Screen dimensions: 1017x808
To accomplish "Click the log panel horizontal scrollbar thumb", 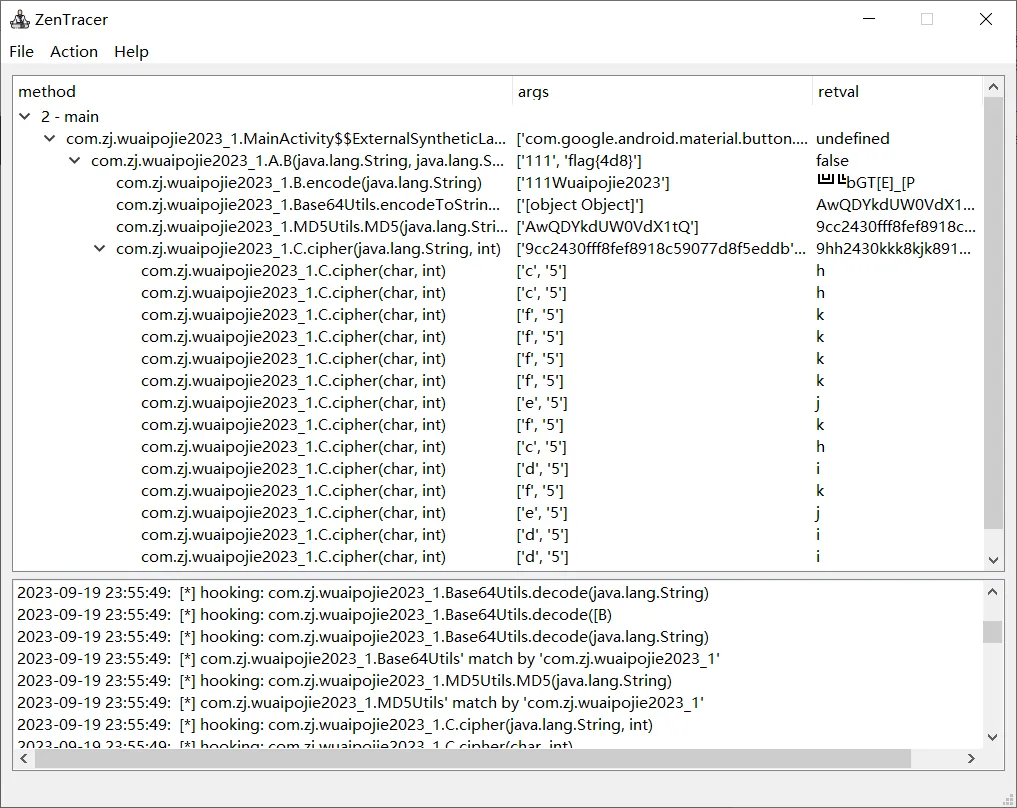I will (473, 759).
